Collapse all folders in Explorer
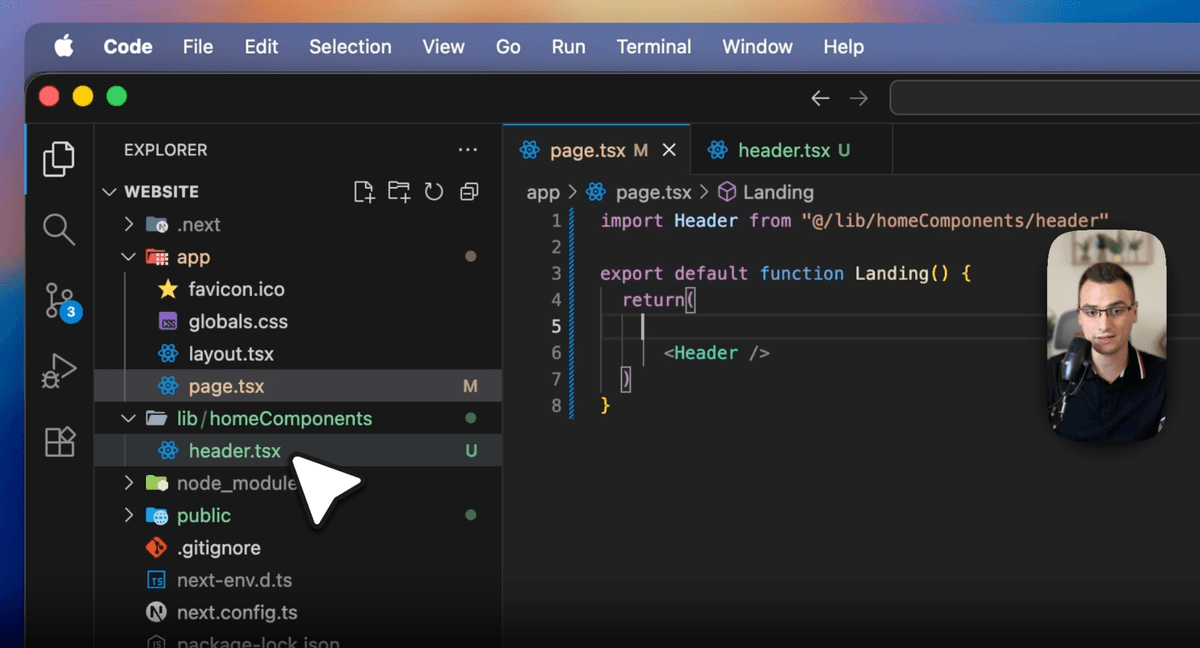 point(469,192)
